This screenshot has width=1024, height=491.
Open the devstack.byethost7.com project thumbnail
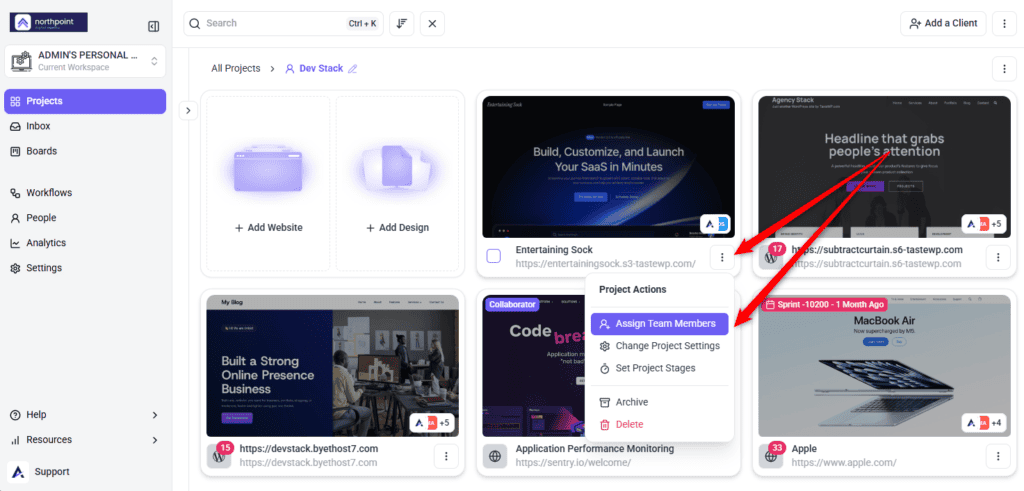[x=332, y=366]
